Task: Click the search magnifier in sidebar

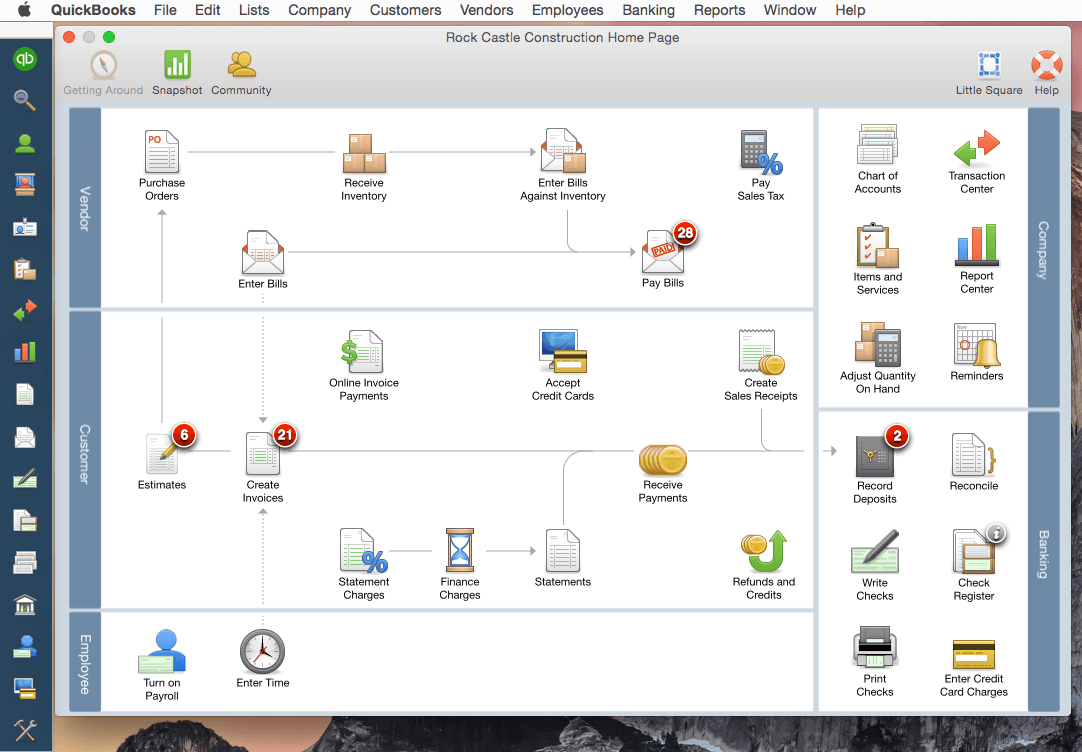Action: pyautogui.click(x=25, y=101)
